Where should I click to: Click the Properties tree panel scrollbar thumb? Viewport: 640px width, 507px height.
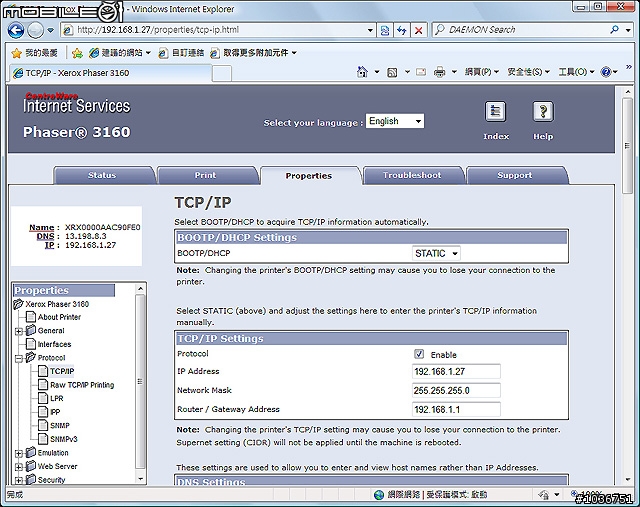140,381
